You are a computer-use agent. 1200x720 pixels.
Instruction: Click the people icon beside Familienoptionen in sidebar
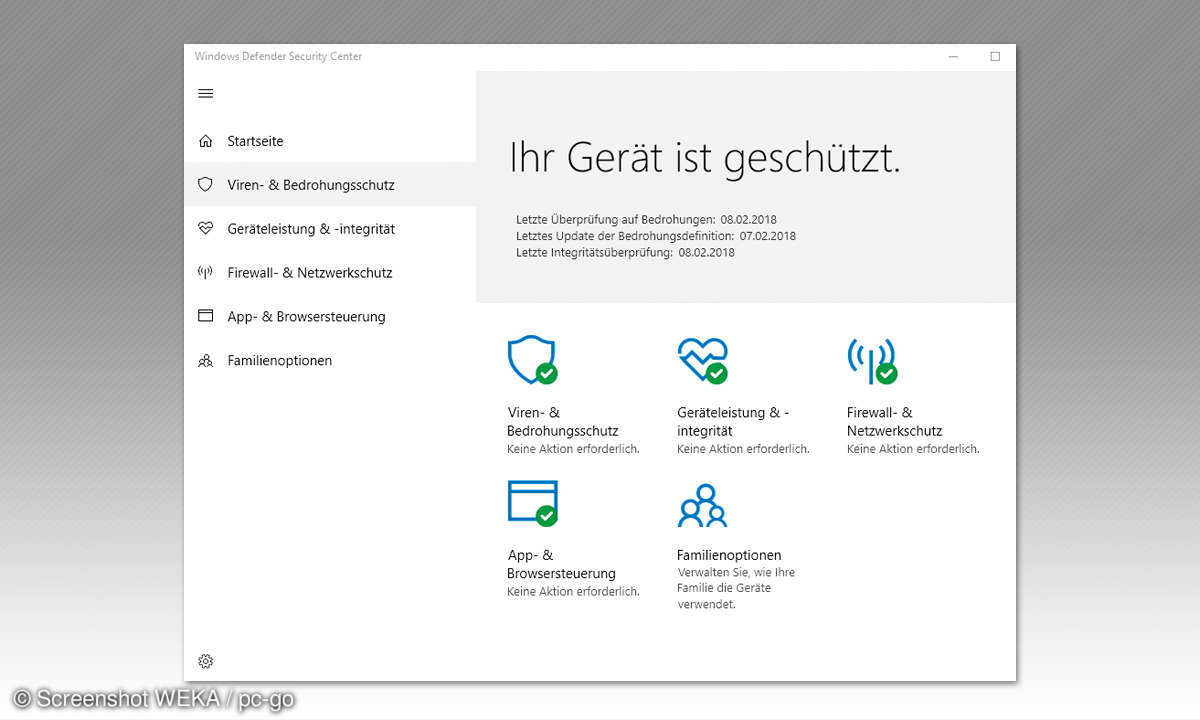click(206, 360)
